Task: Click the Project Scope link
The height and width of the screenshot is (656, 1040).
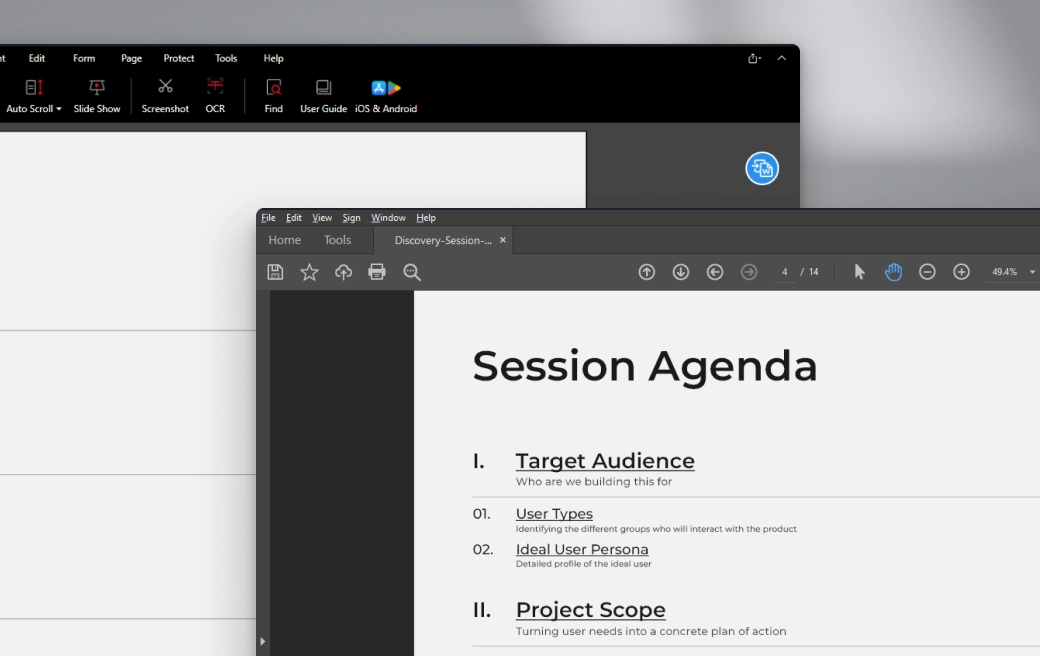Action: pyautogui.click(x=591, y=610)
